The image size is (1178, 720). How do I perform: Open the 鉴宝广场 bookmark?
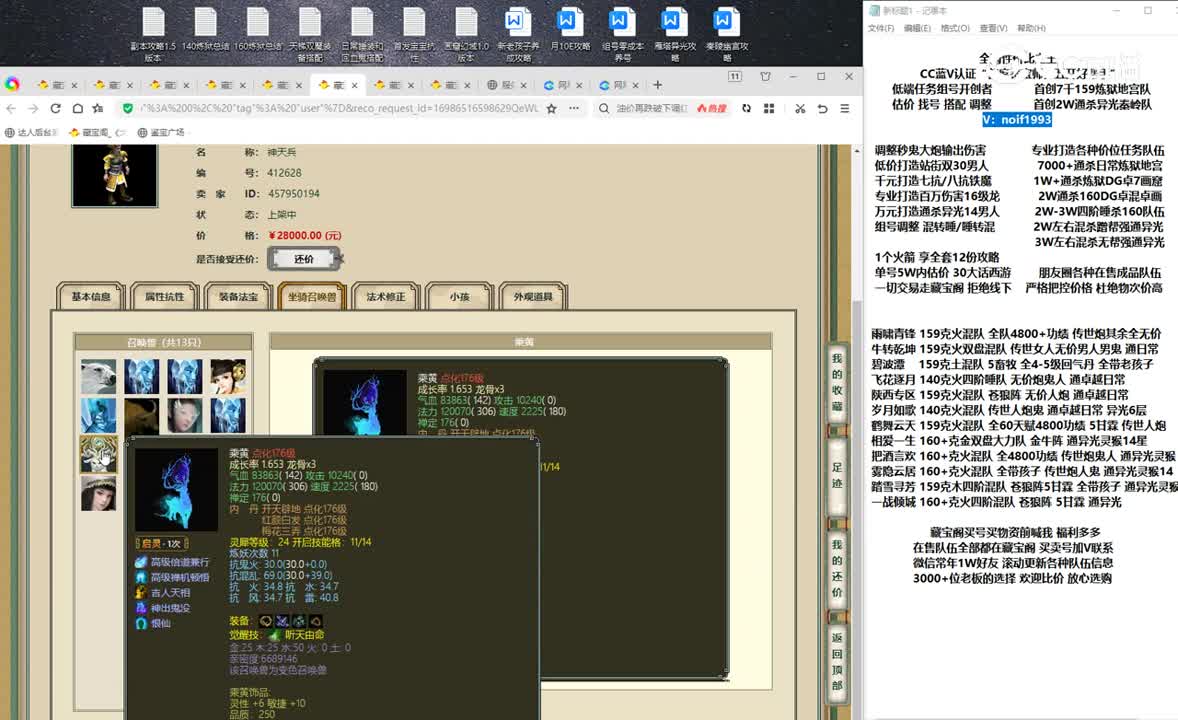pyautogui.click(x=161, y=132)
